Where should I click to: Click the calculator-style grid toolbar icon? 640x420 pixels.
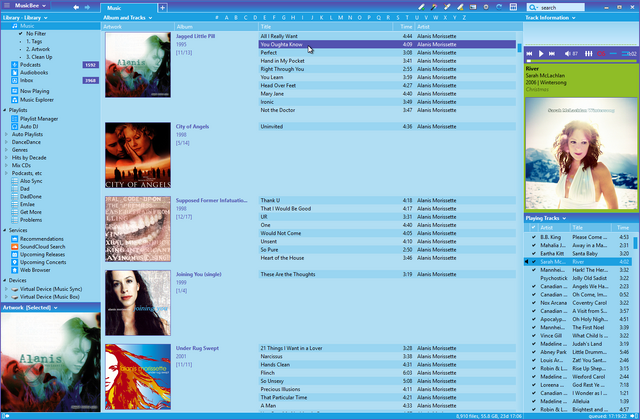[513, 7]
